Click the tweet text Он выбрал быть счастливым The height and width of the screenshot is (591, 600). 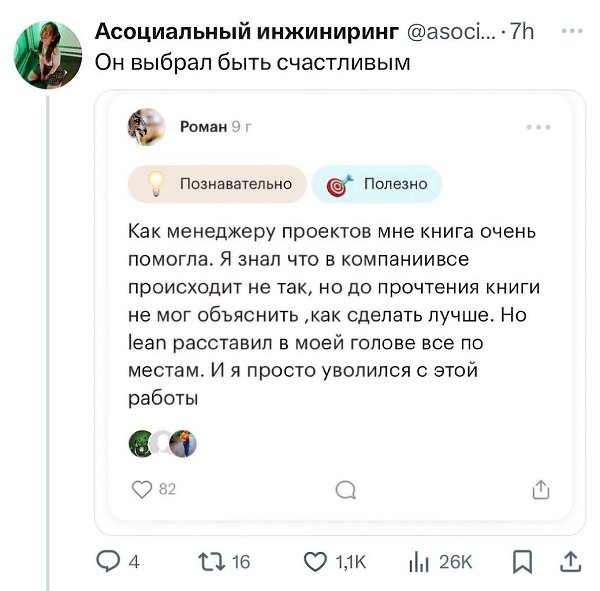[252, 63]
